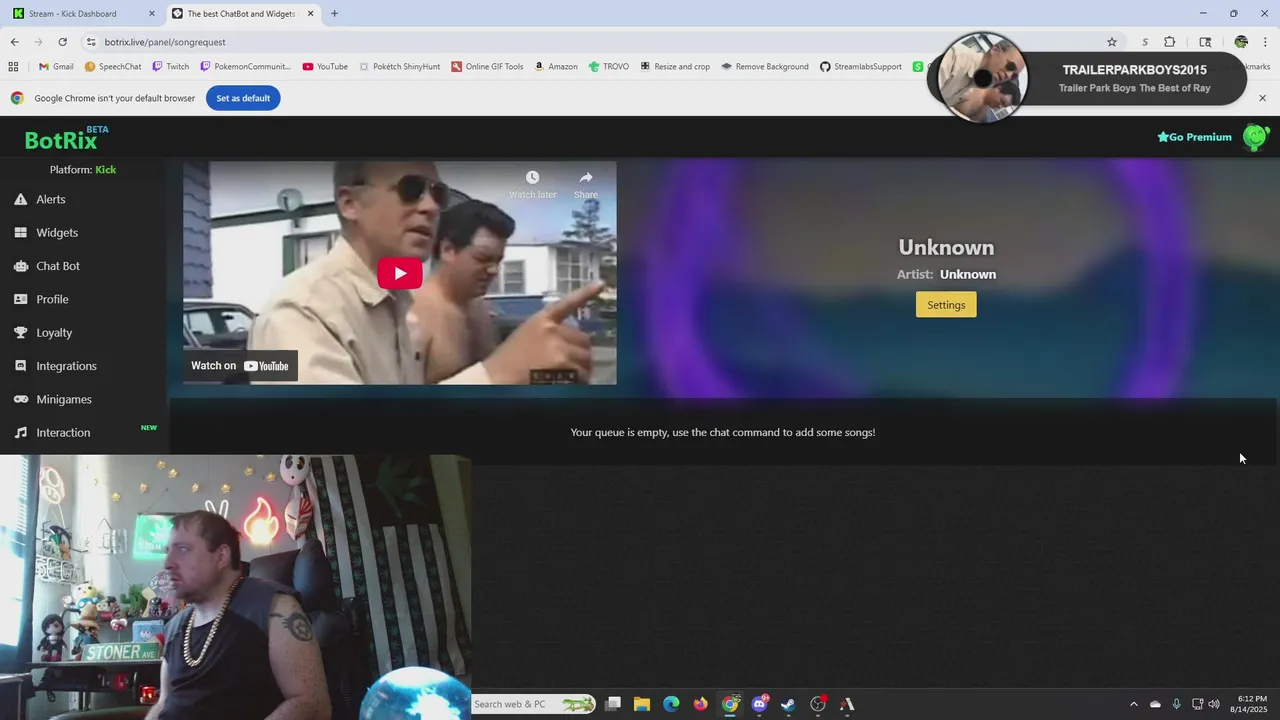The width and height of the screenshot is (1280, 720).
Task: Open the Online GIF Tools bookmark
Action: pyautogui.click(x=487, y=67)
